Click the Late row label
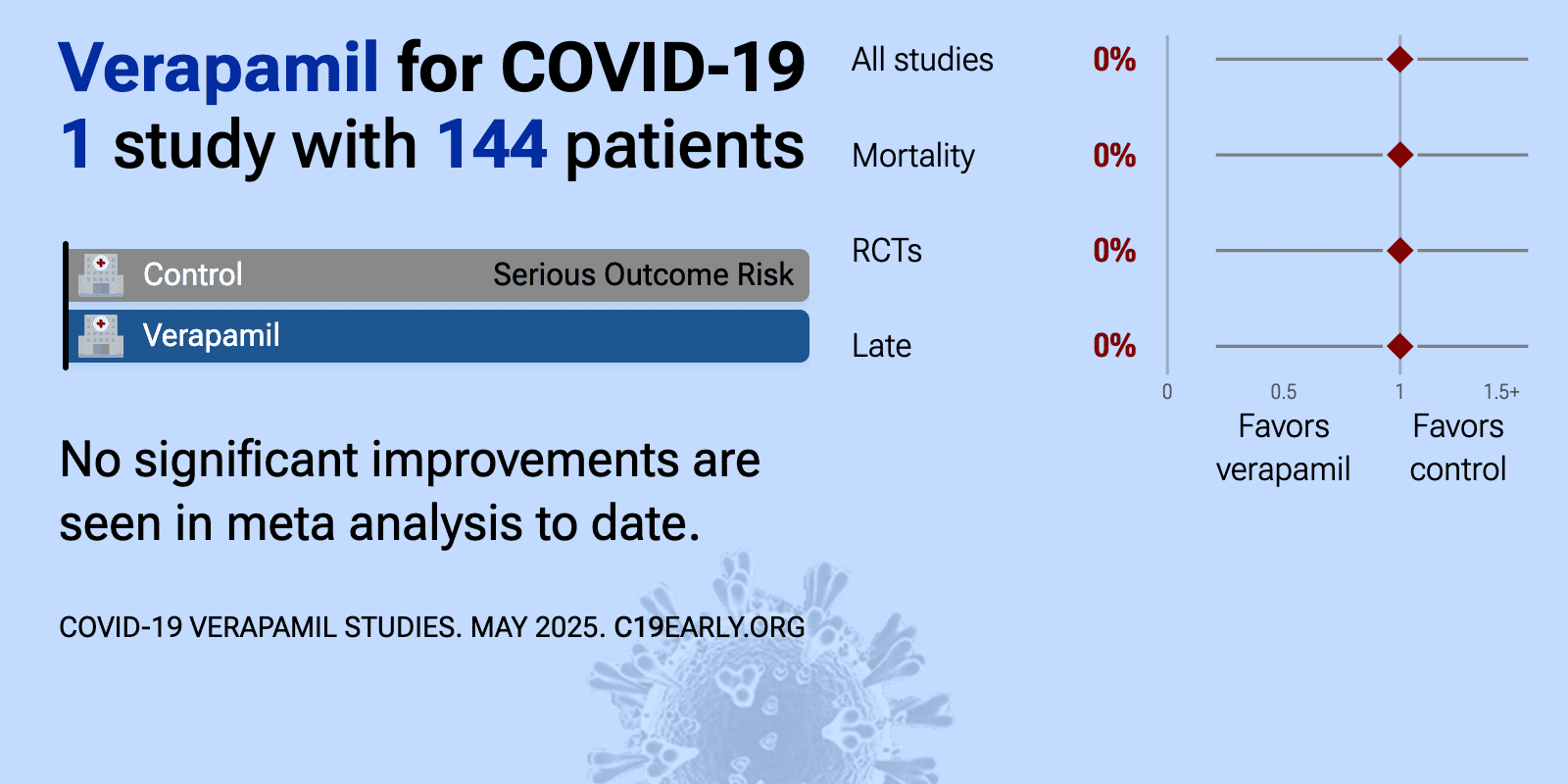This screenshot has width=1568, height=784. 881,346
